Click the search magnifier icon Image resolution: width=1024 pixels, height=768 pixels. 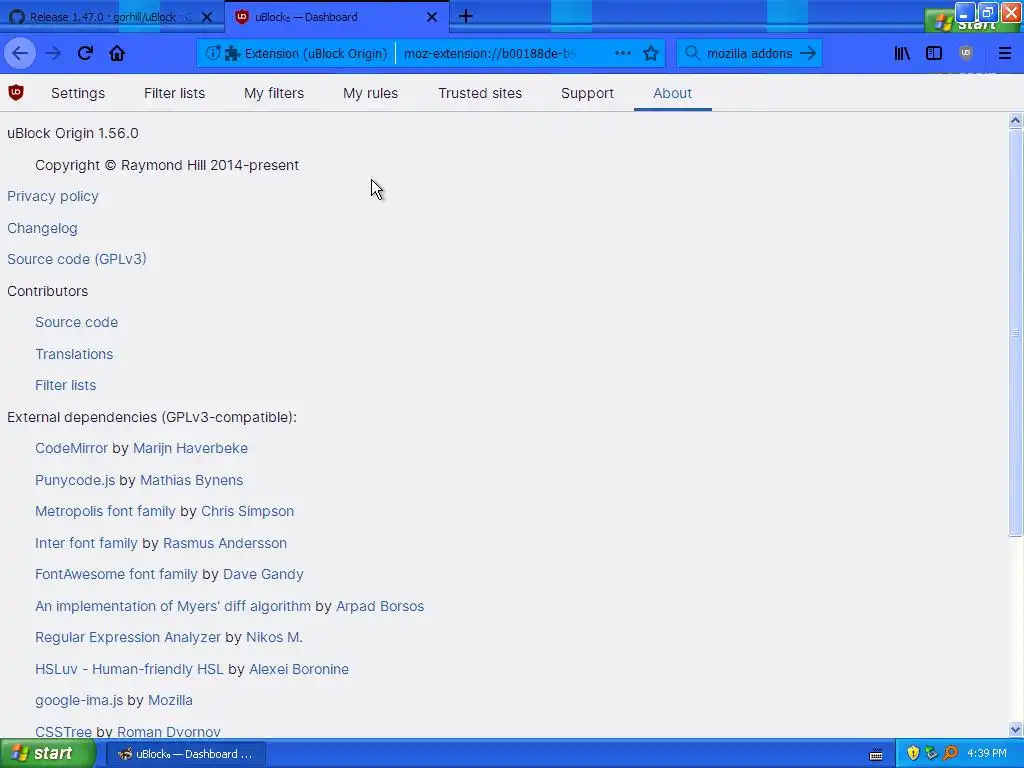[692, 53]
